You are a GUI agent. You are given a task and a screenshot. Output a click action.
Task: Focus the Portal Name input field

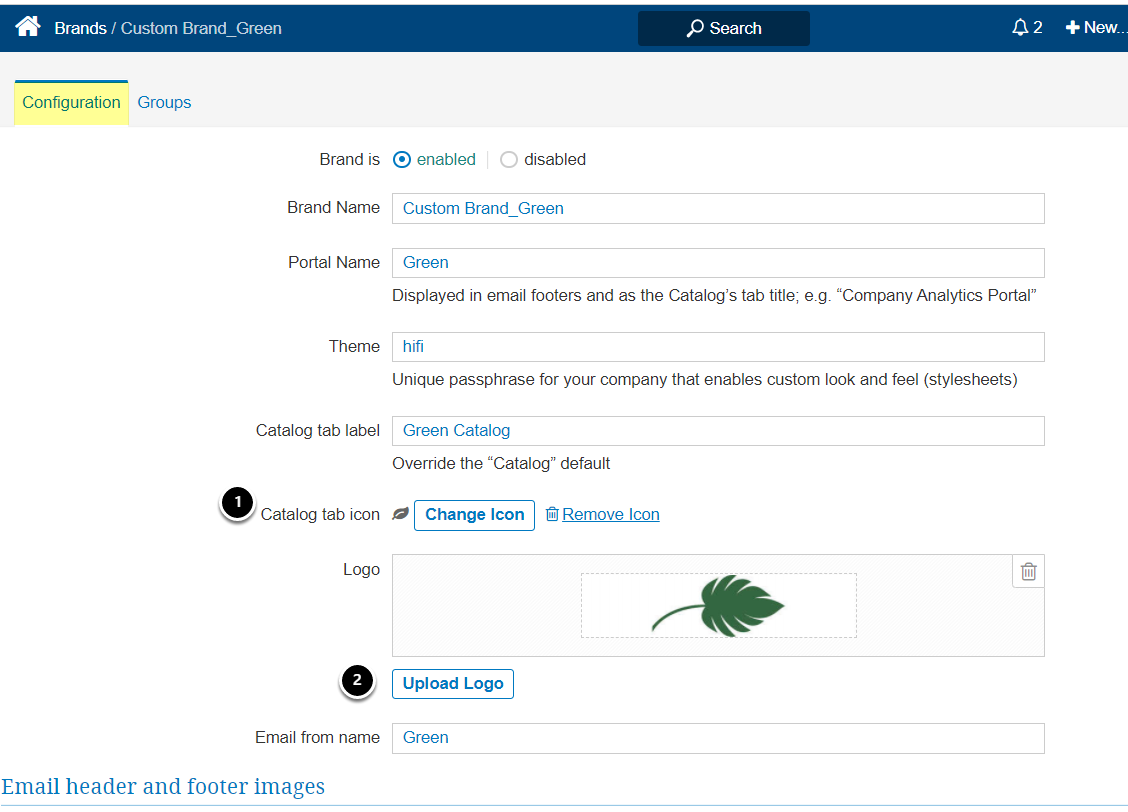(718, 263)
